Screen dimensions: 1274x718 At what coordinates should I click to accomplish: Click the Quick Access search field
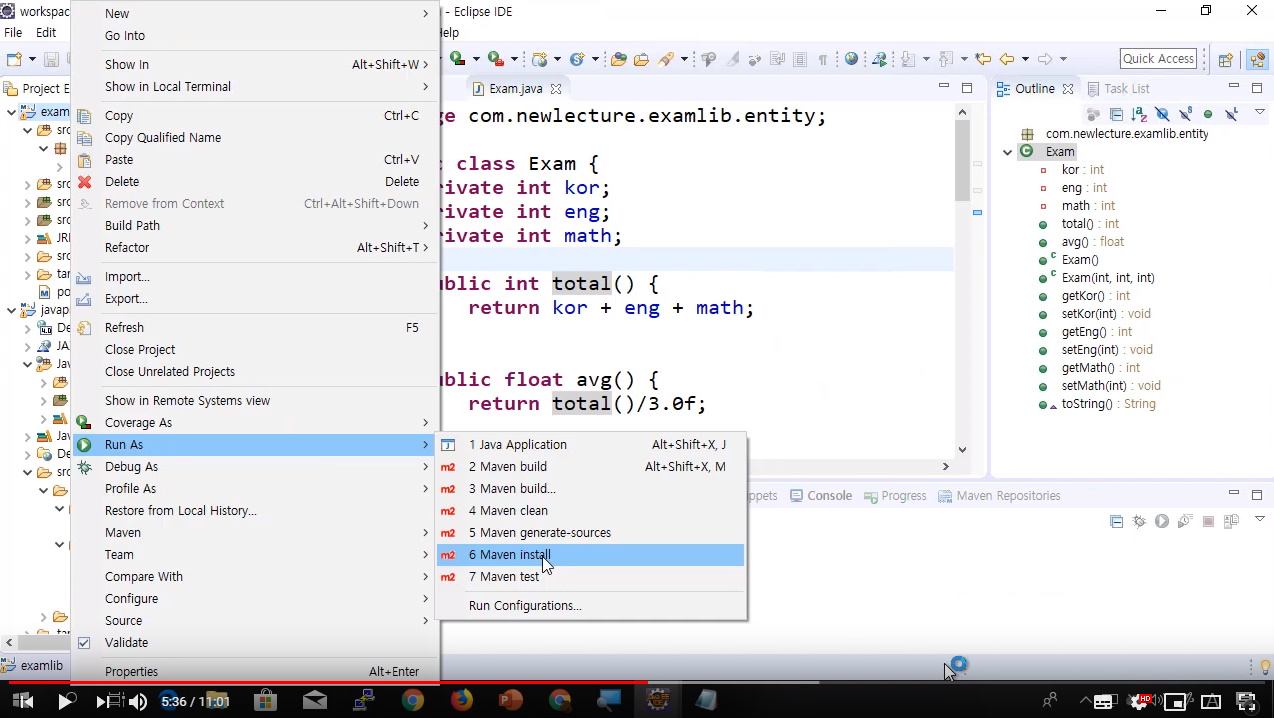pos(1158,59)
